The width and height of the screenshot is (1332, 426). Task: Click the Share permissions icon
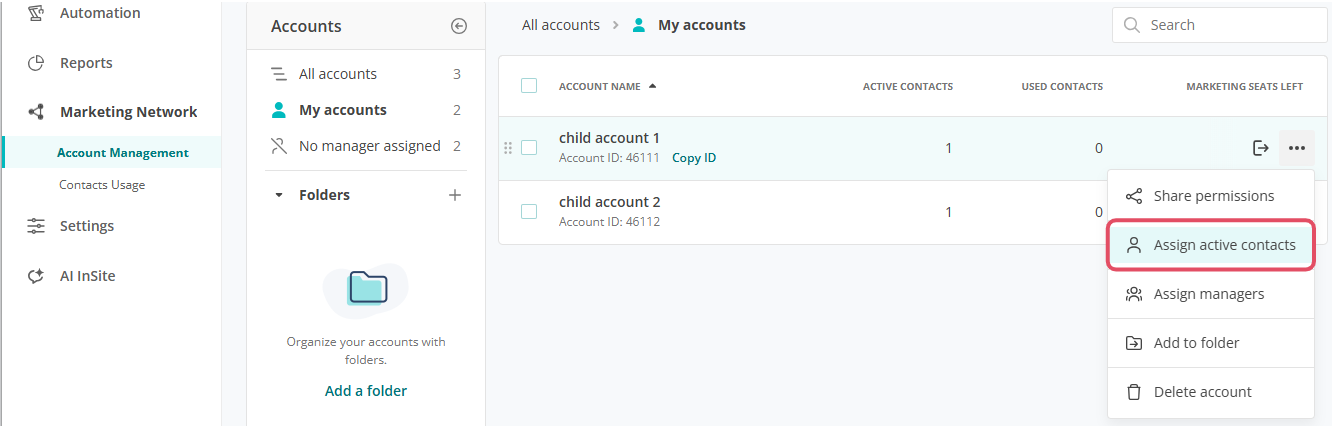[1134, 196]
